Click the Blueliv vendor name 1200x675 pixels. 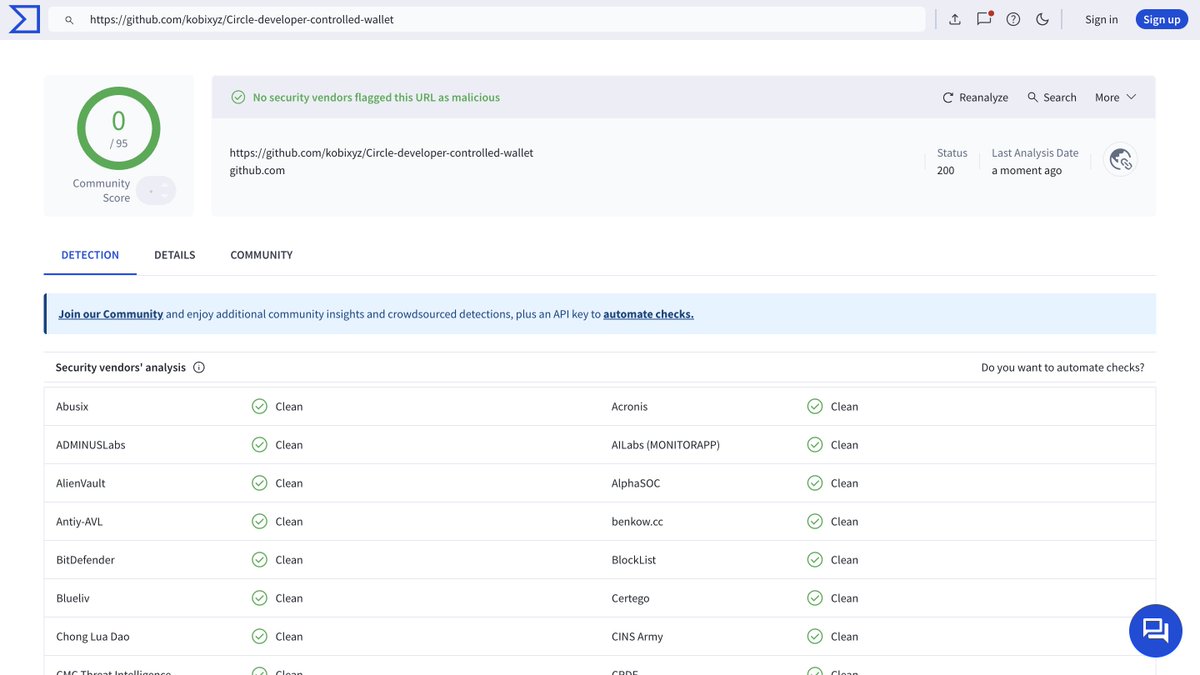[75, 598]
